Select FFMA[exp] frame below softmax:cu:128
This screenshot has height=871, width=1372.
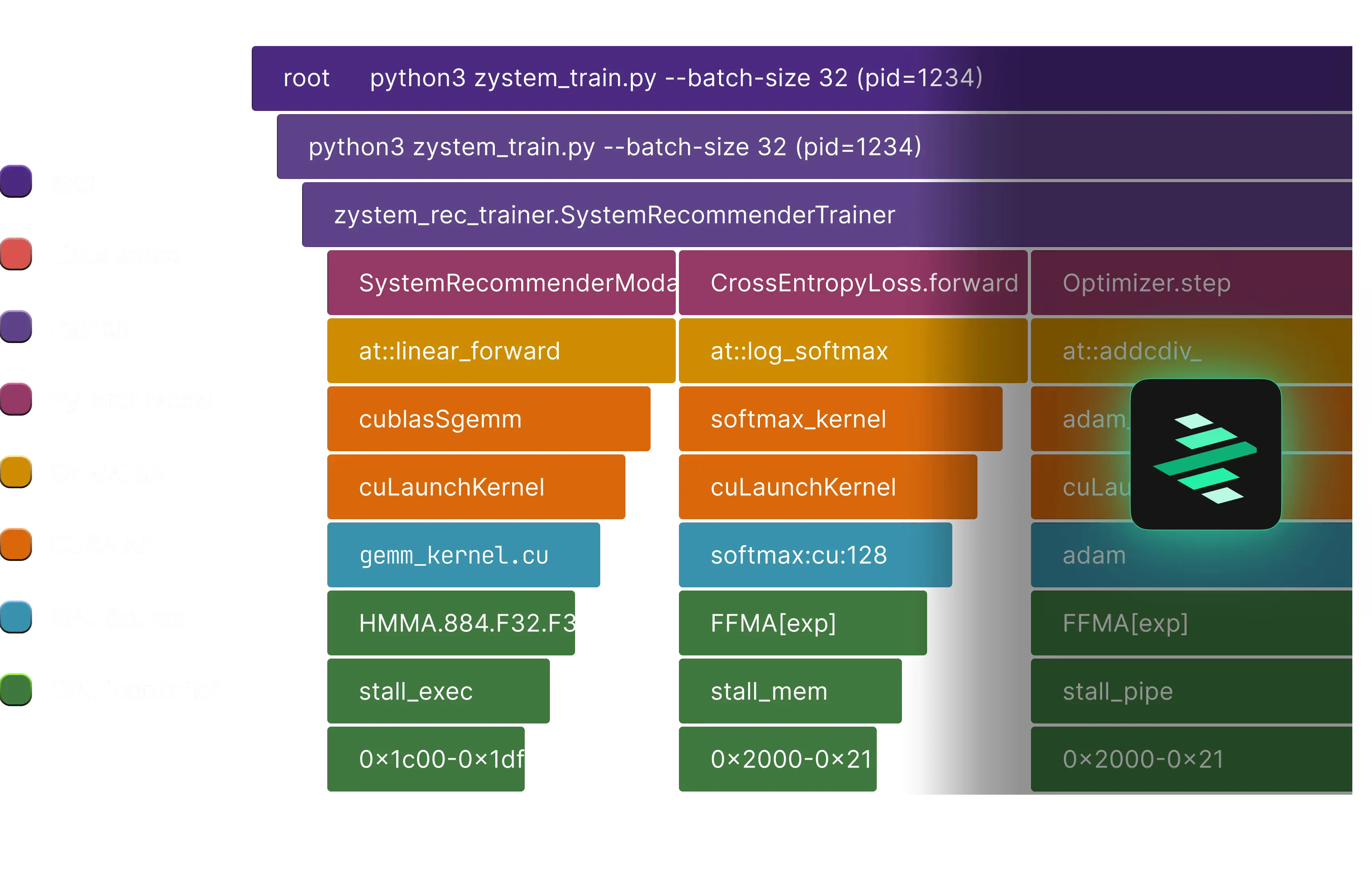click(803, 623)
